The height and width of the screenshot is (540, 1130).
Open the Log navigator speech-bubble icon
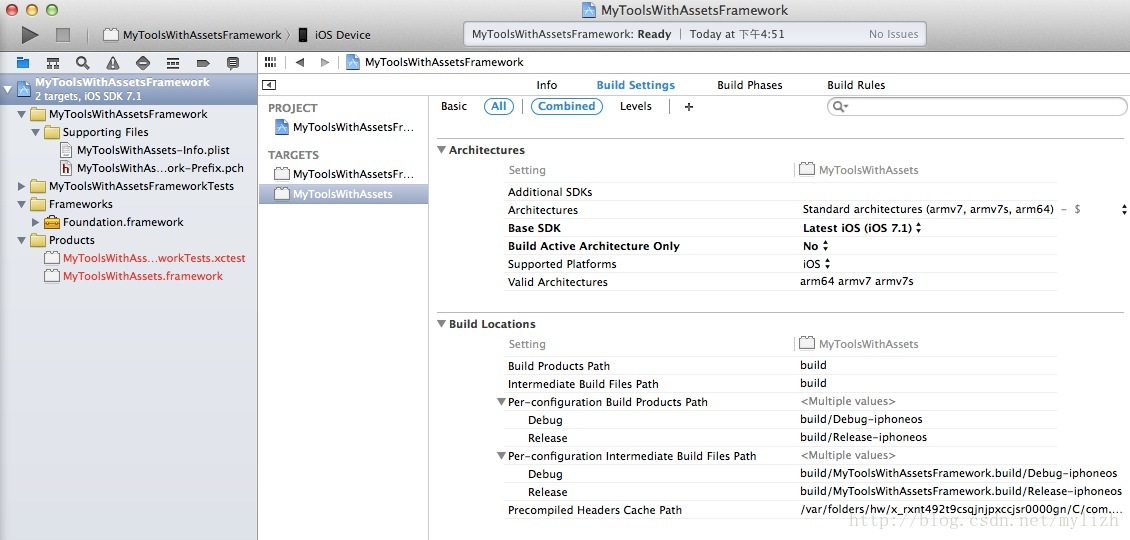(233, 63)
